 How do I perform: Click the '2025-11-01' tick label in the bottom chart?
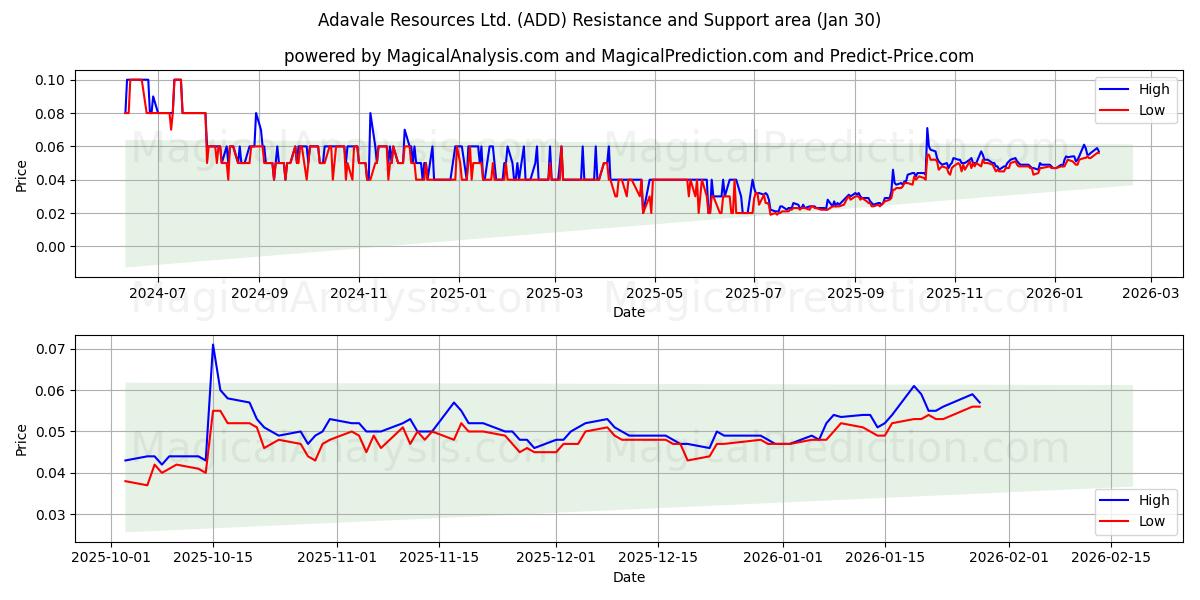click(x=339, y=557)
